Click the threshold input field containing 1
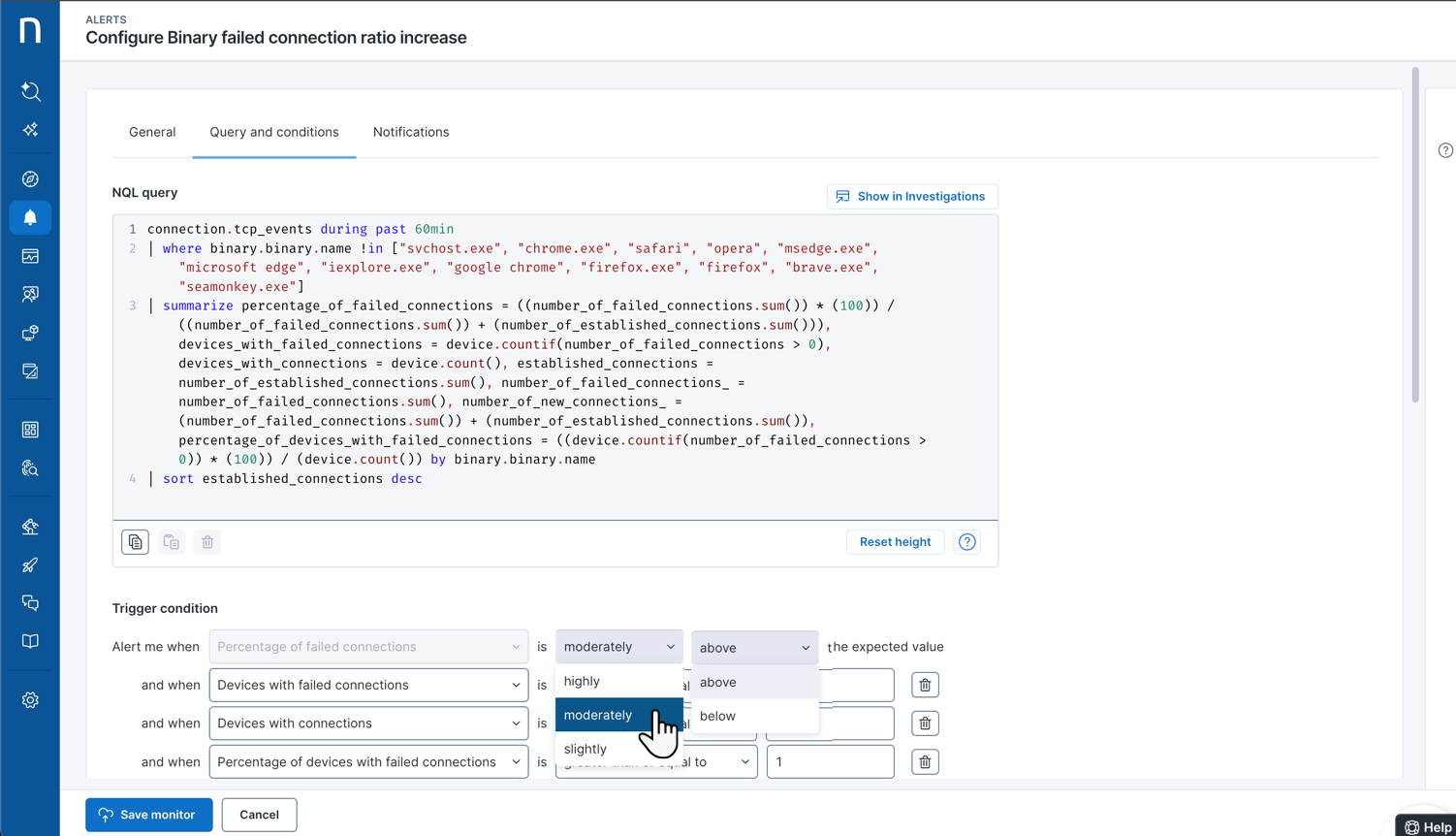The width and height of the screenshot is (1456, 836). pos(830,762)
